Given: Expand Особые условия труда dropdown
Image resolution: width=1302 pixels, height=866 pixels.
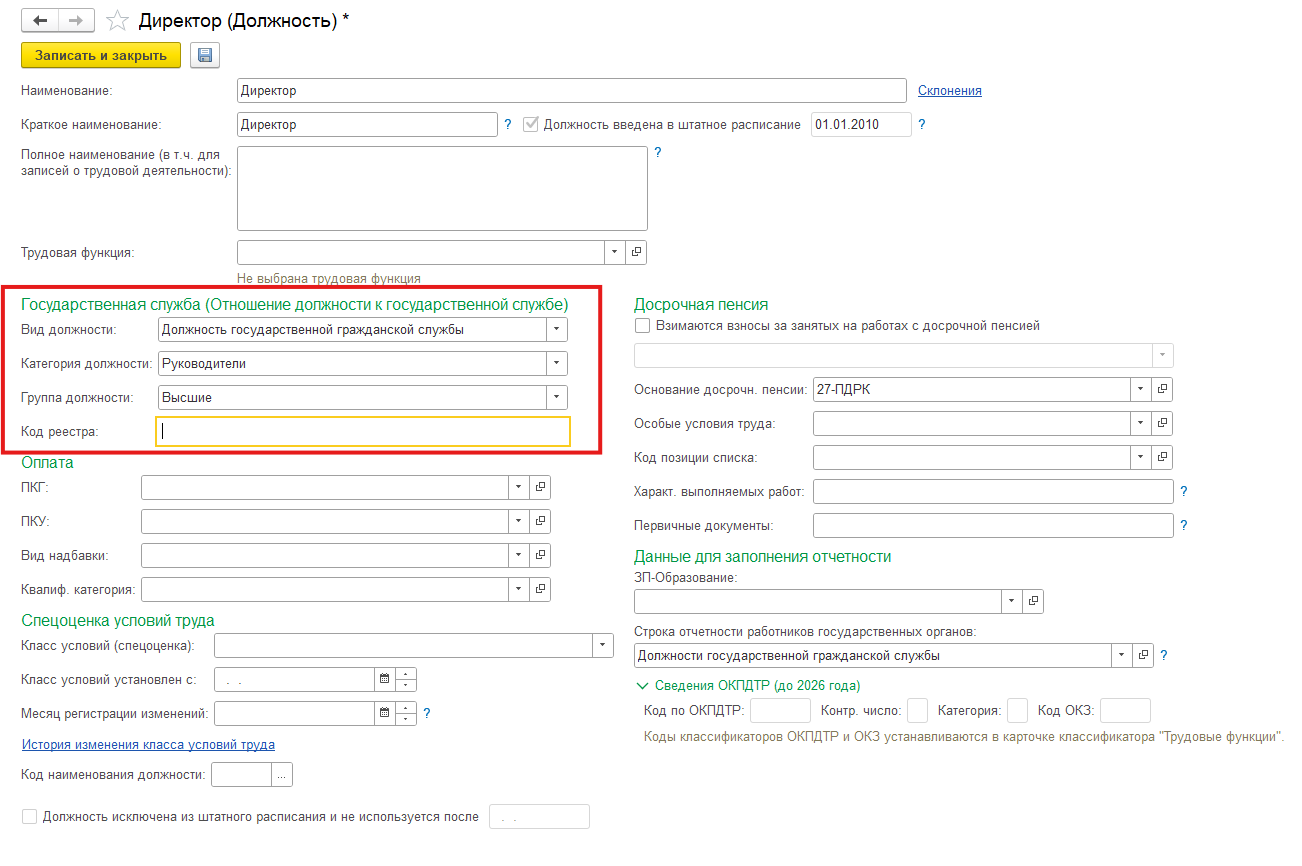Looking at the screenshot, I should [1141, 424].
